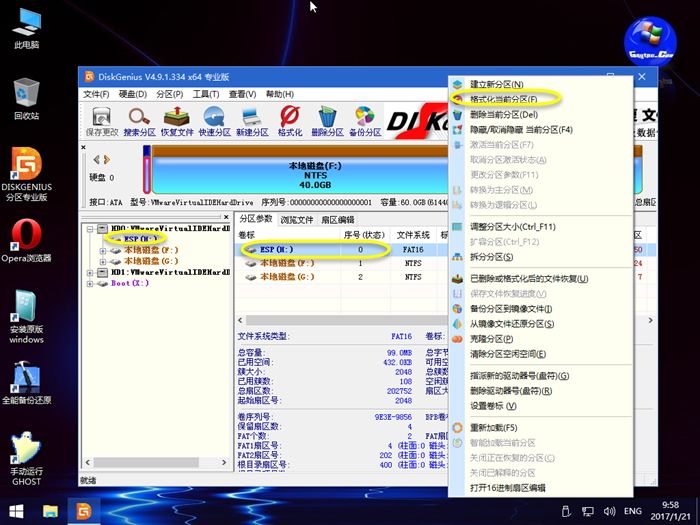Choose 调整分区大小 from the context menu
The image size is (700, 525).
pos(512,227)
